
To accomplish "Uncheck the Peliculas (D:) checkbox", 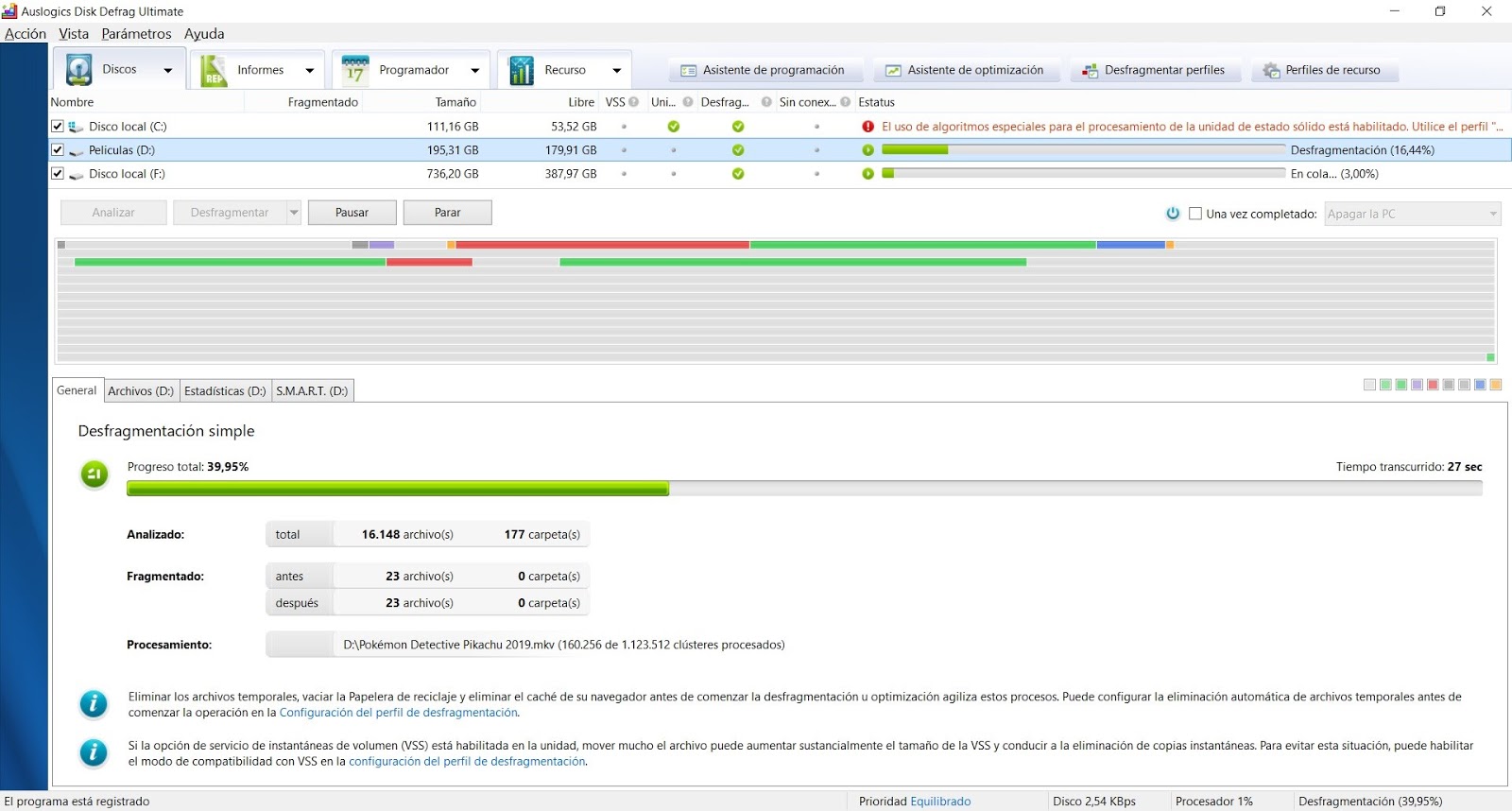I will tap(58, 150).
